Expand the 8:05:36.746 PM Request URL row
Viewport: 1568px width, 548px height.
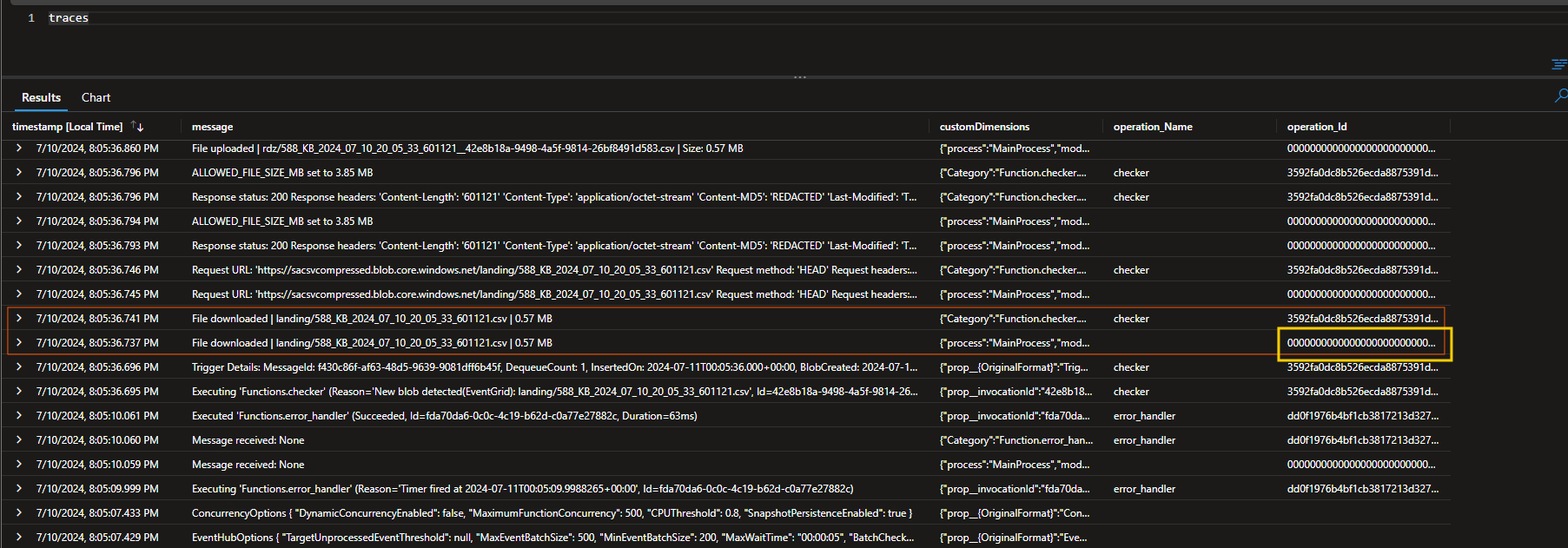[19, 270]
